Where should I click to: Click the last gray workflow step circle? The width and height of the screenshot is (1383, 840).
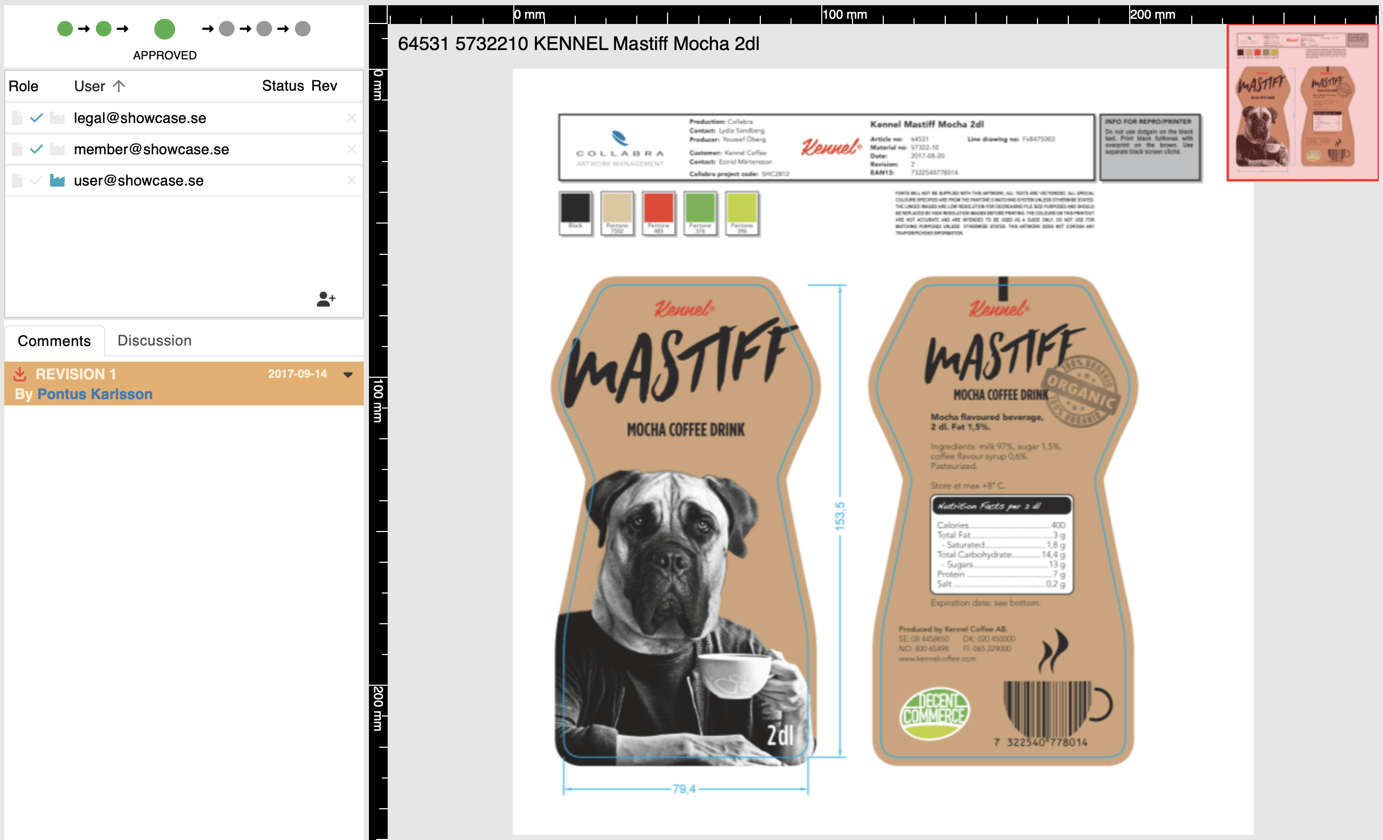coord(304,28)
